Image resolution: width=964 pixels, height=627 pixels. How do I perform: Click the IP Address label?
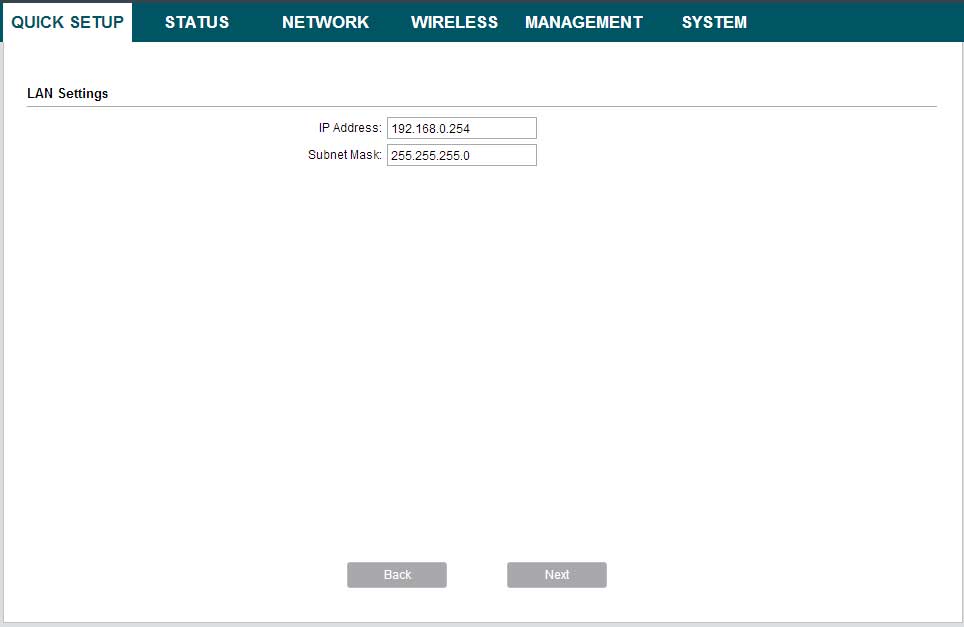pyautogui.click(x=350, y=128)
